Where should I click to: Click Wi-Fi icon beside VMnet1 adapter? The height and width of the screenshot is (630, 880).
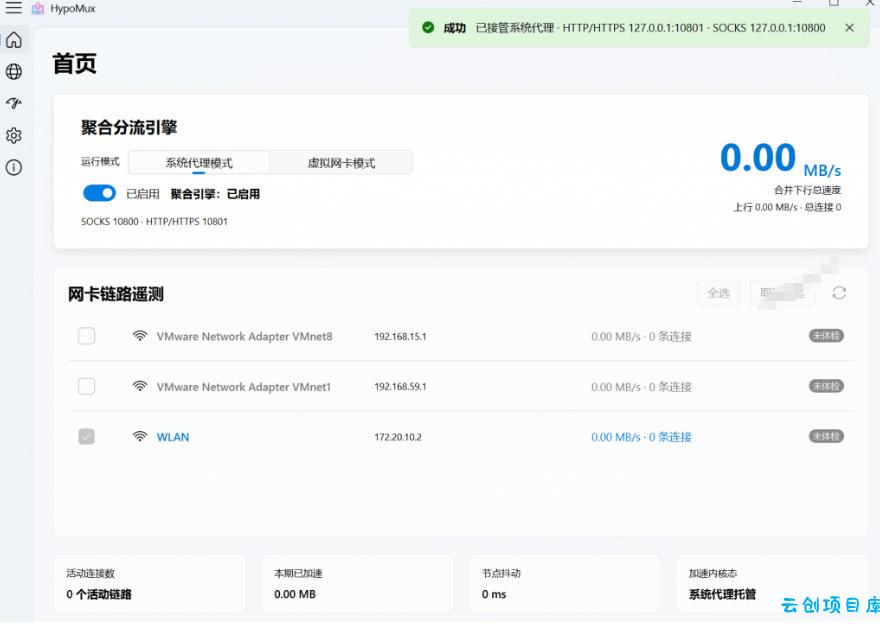point(140,386)
